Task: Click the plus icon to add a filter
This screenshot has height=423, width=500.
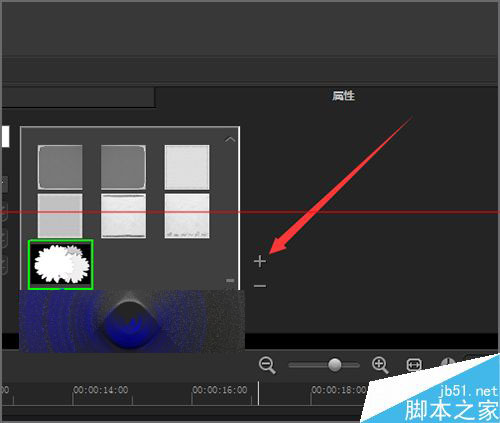Action: coord(260,261)
